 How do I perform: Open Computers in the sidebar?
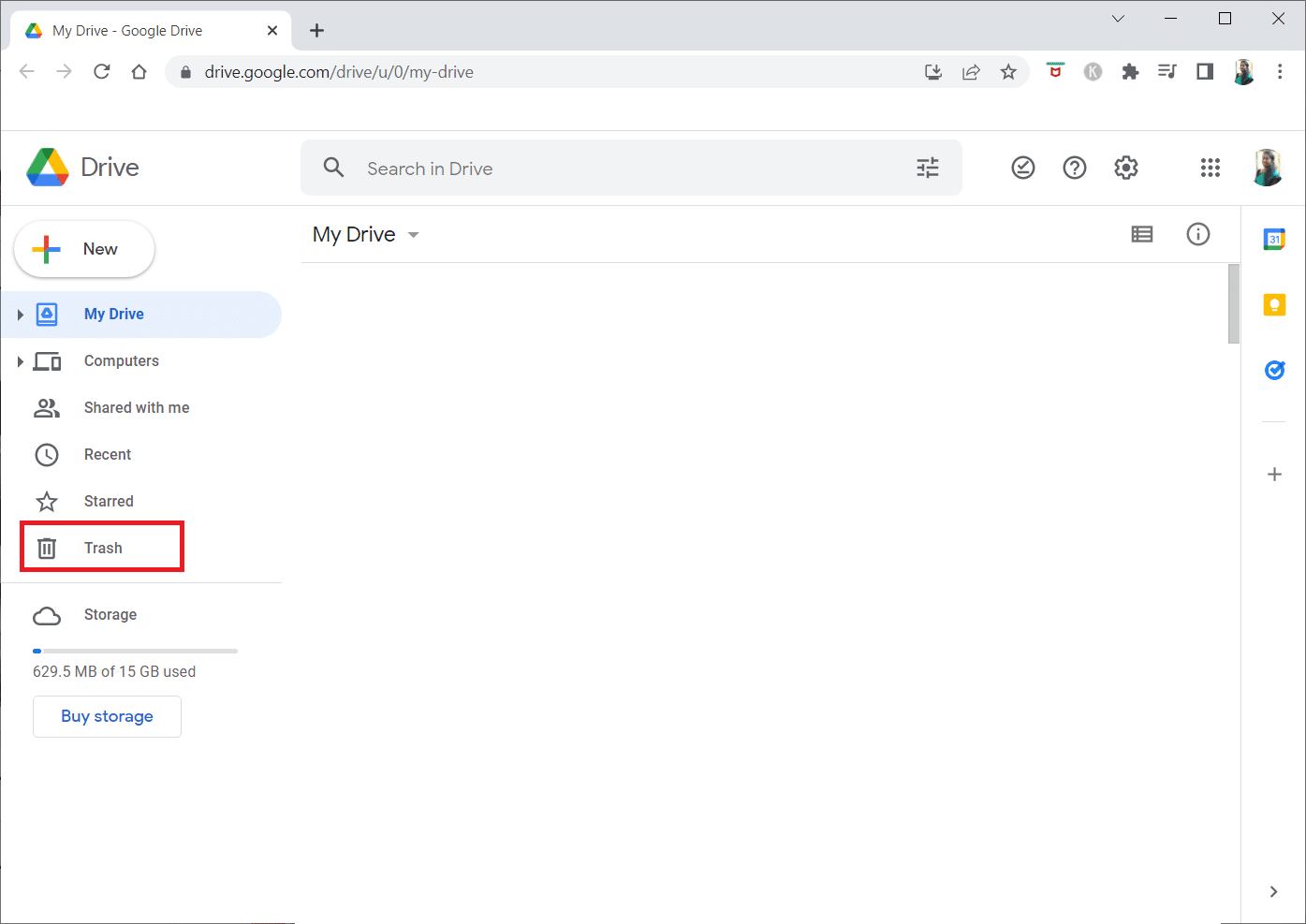(141, 361)
